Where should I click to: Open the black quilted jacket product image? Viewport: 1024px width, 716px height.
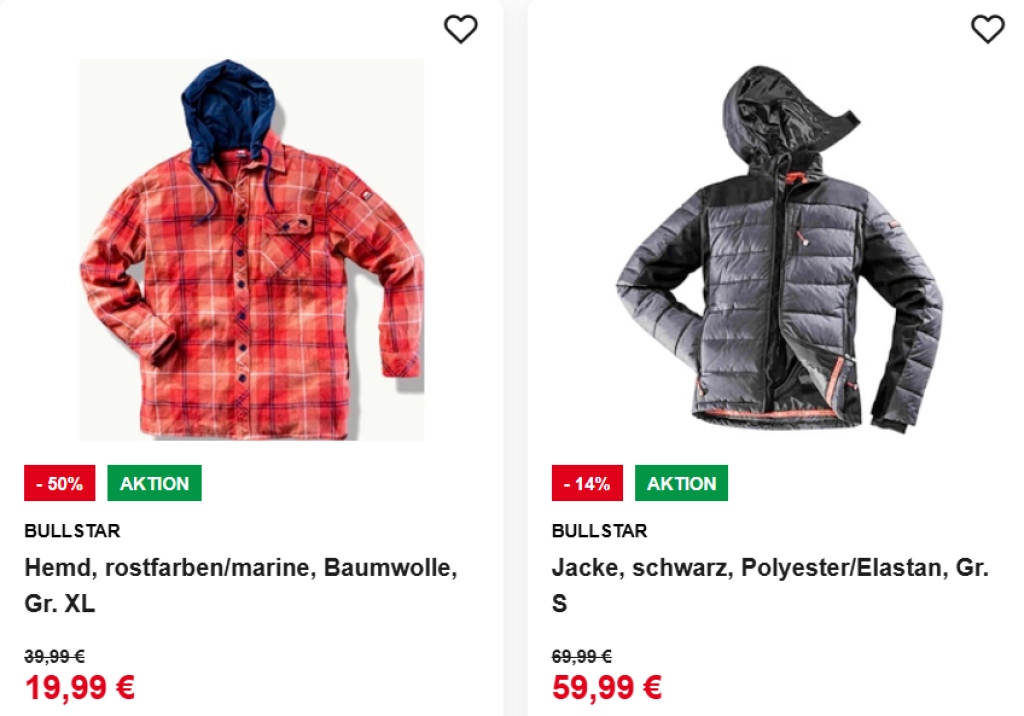coord(779,250)
